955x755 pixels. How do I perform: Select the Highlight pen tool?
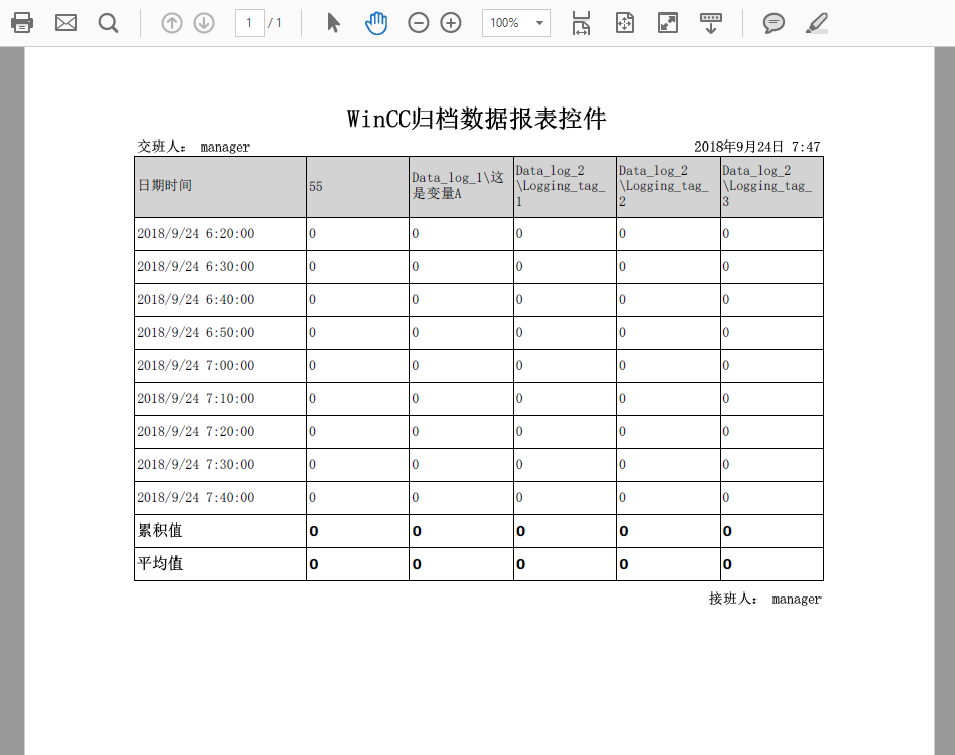click(x=816, y=22)
